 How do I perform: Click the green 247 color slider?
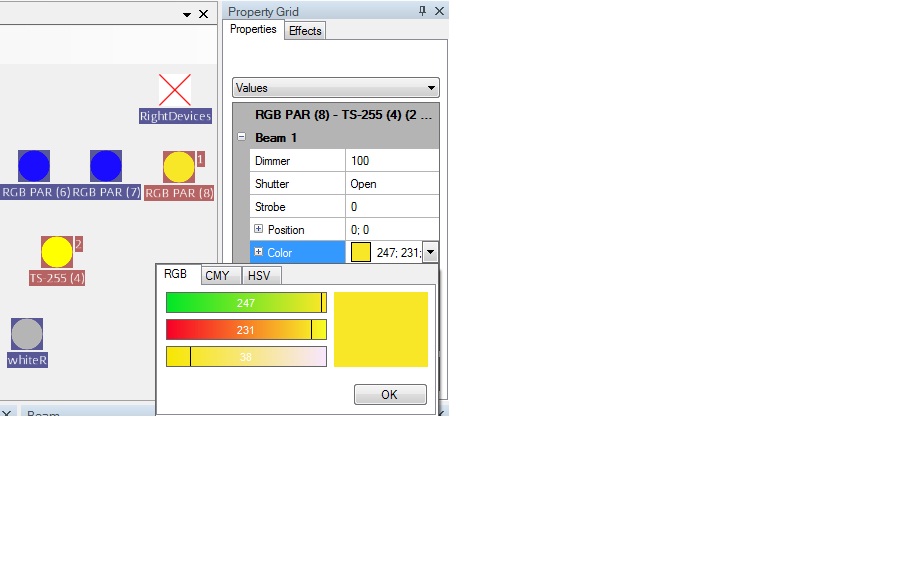[x=246, y=303]
